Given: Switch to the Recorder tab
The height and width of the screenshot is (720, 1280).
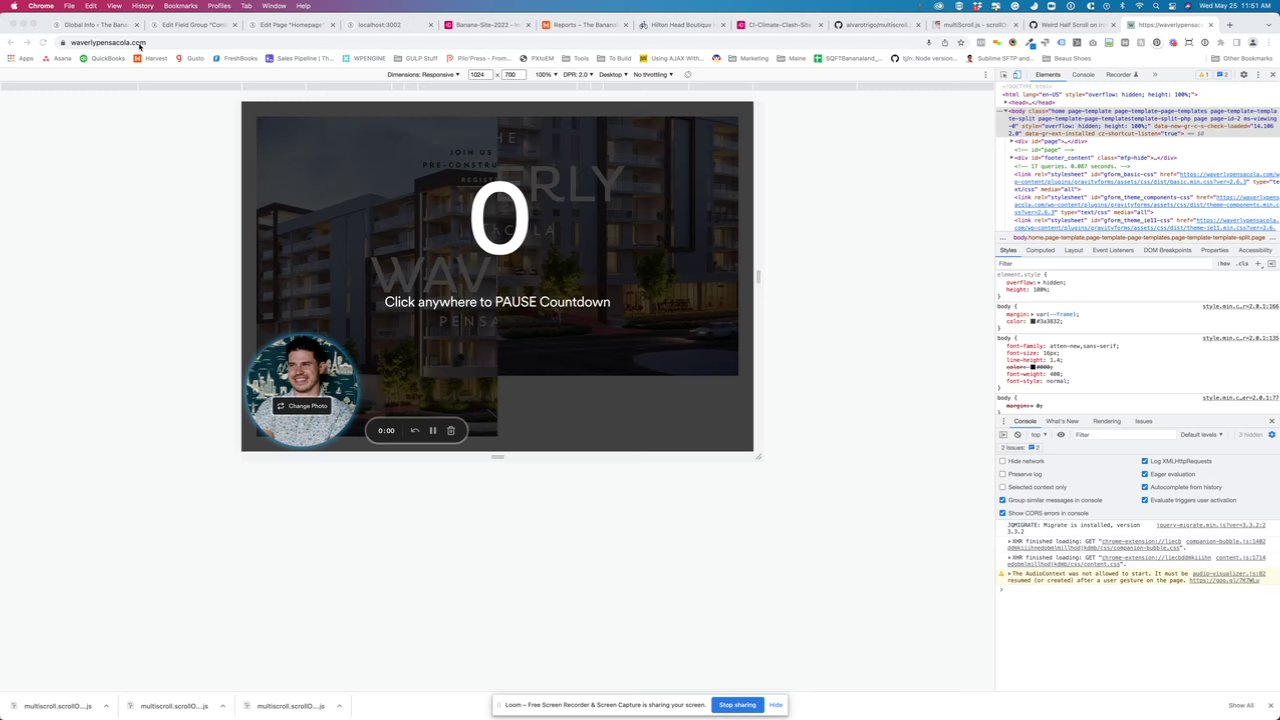Looking at the screenshot, I should [x=1121, y=75].
